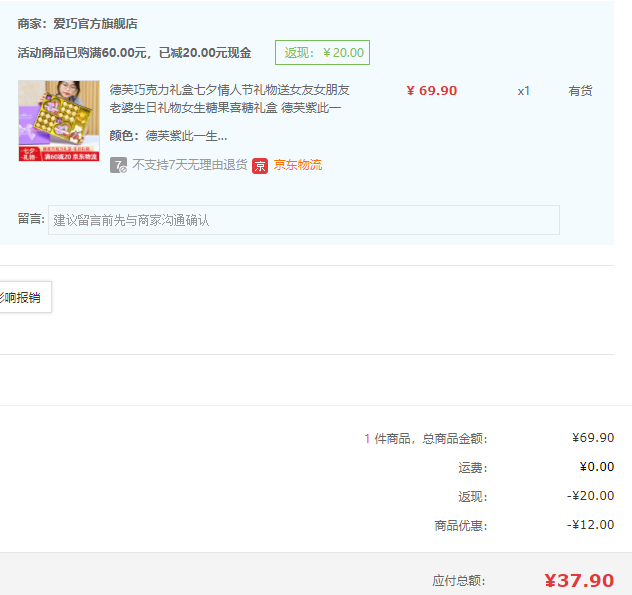Click the color option text 德芙紫此一生...
632x595 pixels.
(x=186, y=136)
